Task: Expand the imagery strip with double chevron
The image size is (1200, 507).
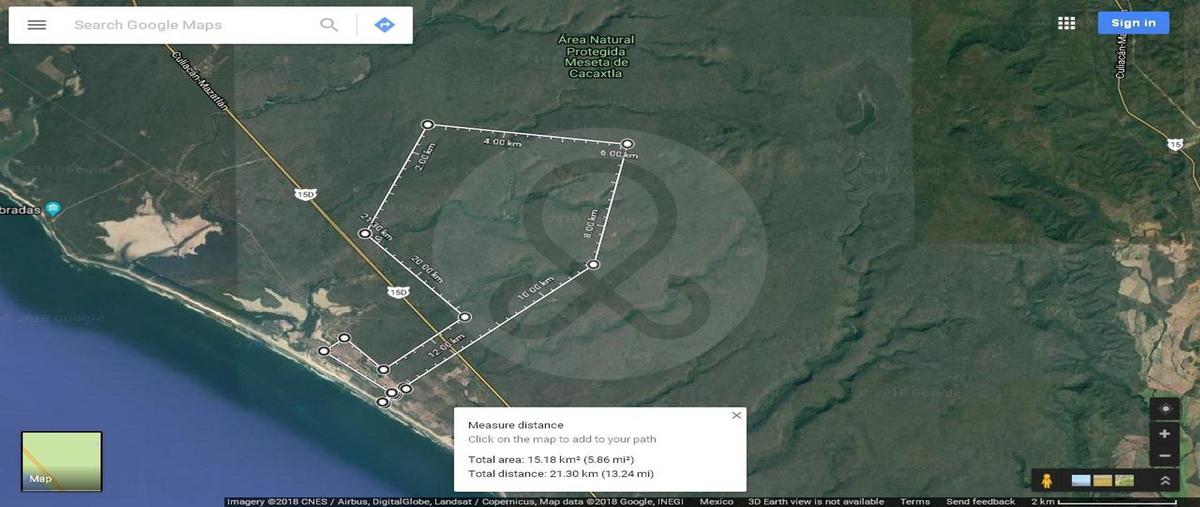Action: click(1165, 481)
